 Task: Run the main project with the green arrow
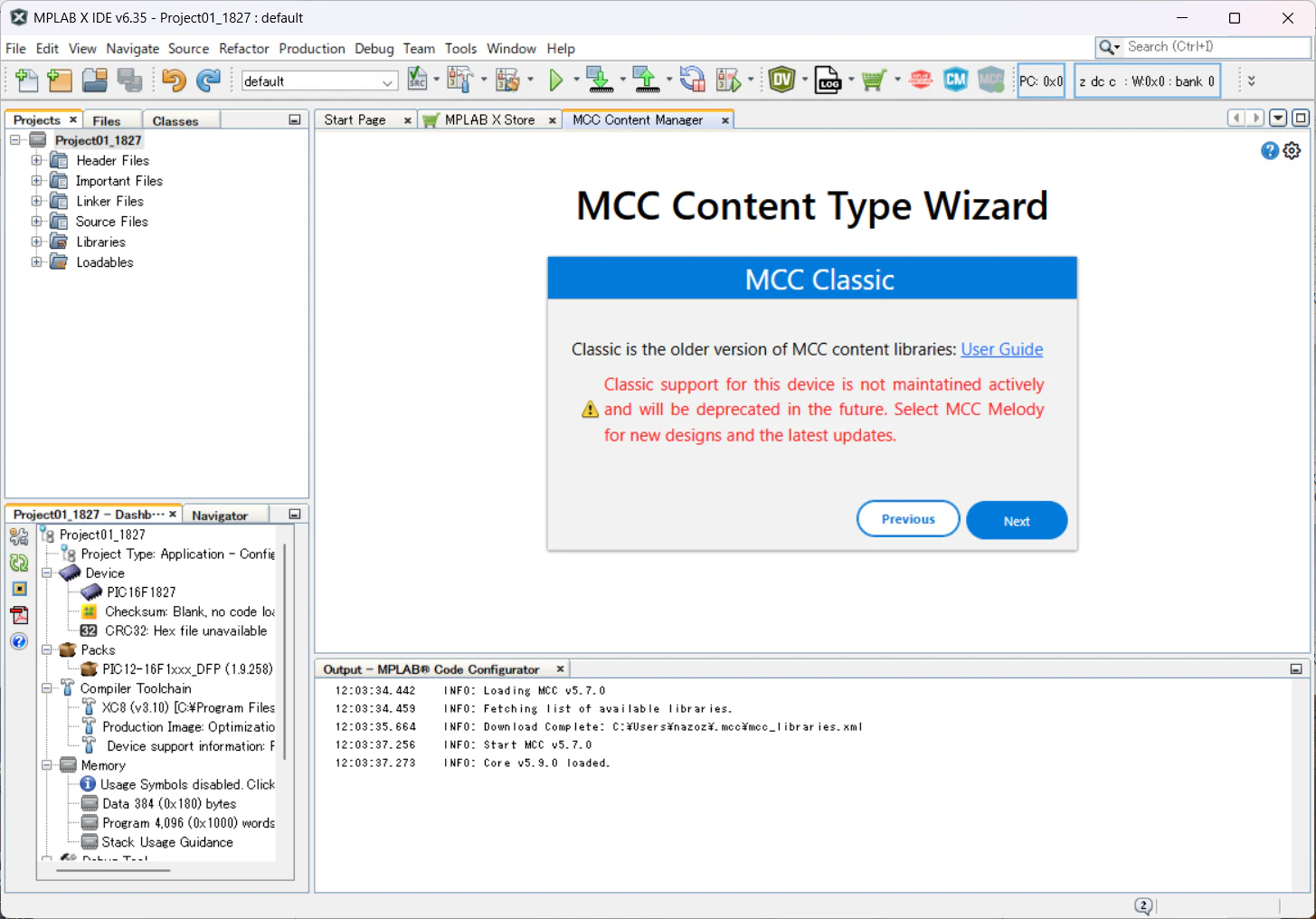coord(556,81)
